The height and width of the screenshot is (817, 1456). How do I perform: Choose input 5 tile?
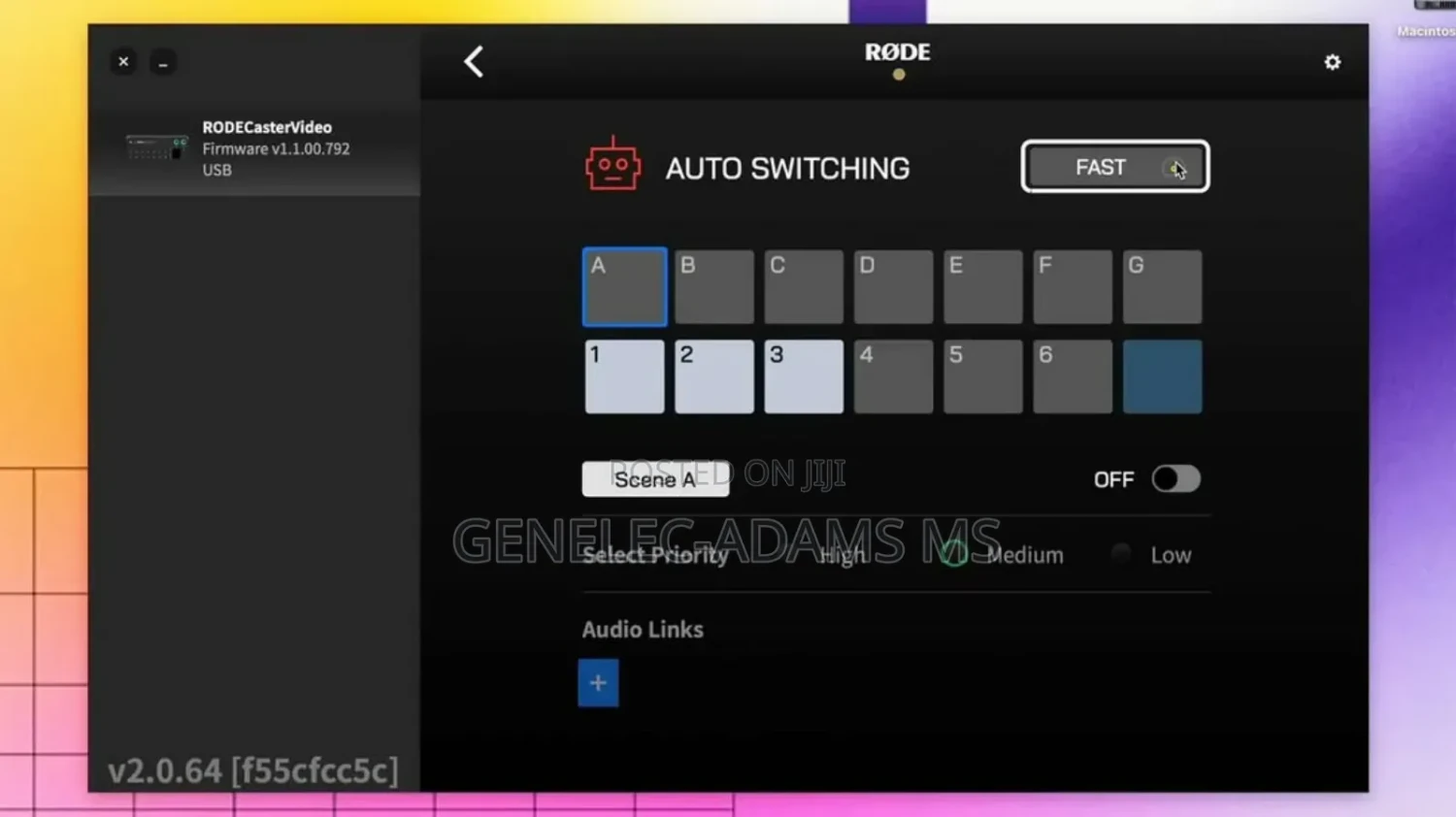[982, 376]
